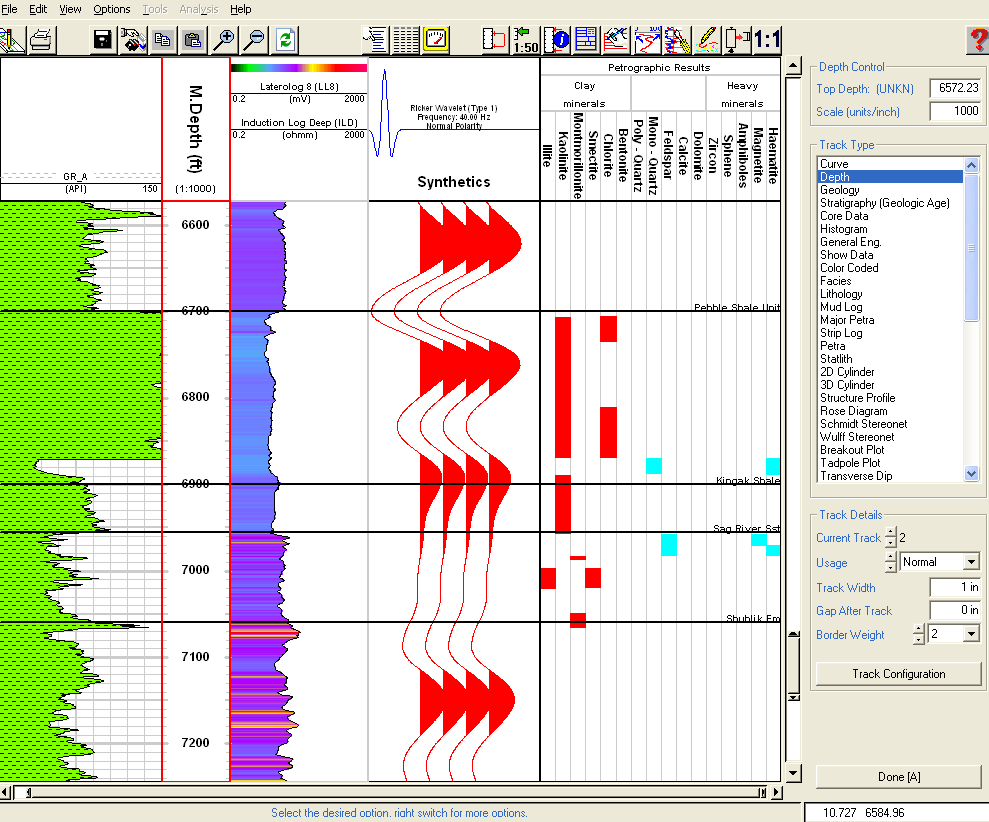Click the green refresh arrows icon

coord(285,40)
